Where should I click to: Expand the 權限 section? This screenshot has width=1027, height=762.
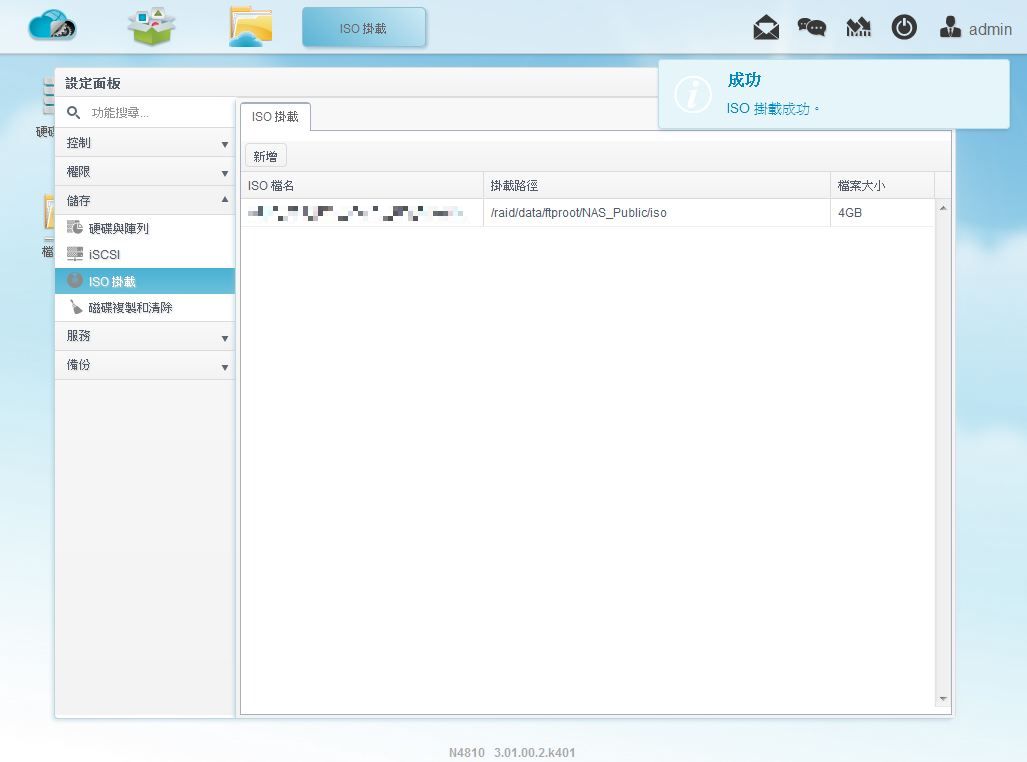pyautogui.click(x=145, y=172)
